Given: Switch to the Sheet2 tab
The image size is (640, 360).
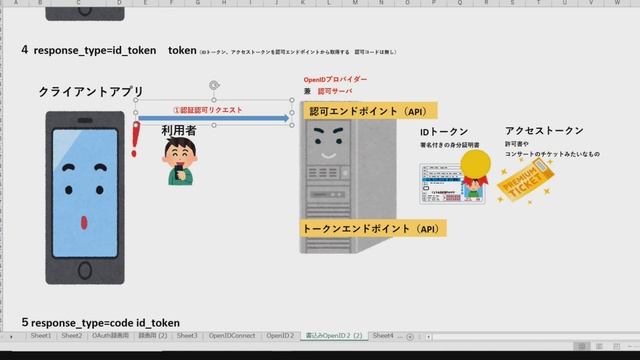Looking at the screenshot, I should 71,336.
